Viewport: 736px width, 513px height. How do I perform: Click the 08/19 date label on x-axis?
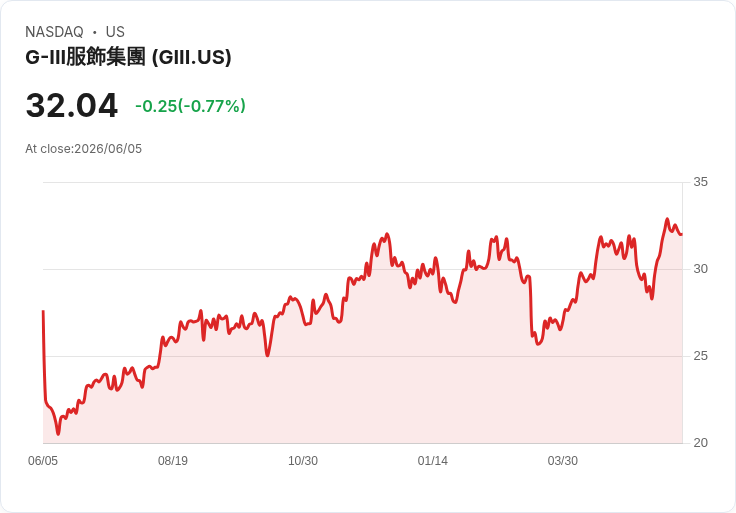point(173,460)
